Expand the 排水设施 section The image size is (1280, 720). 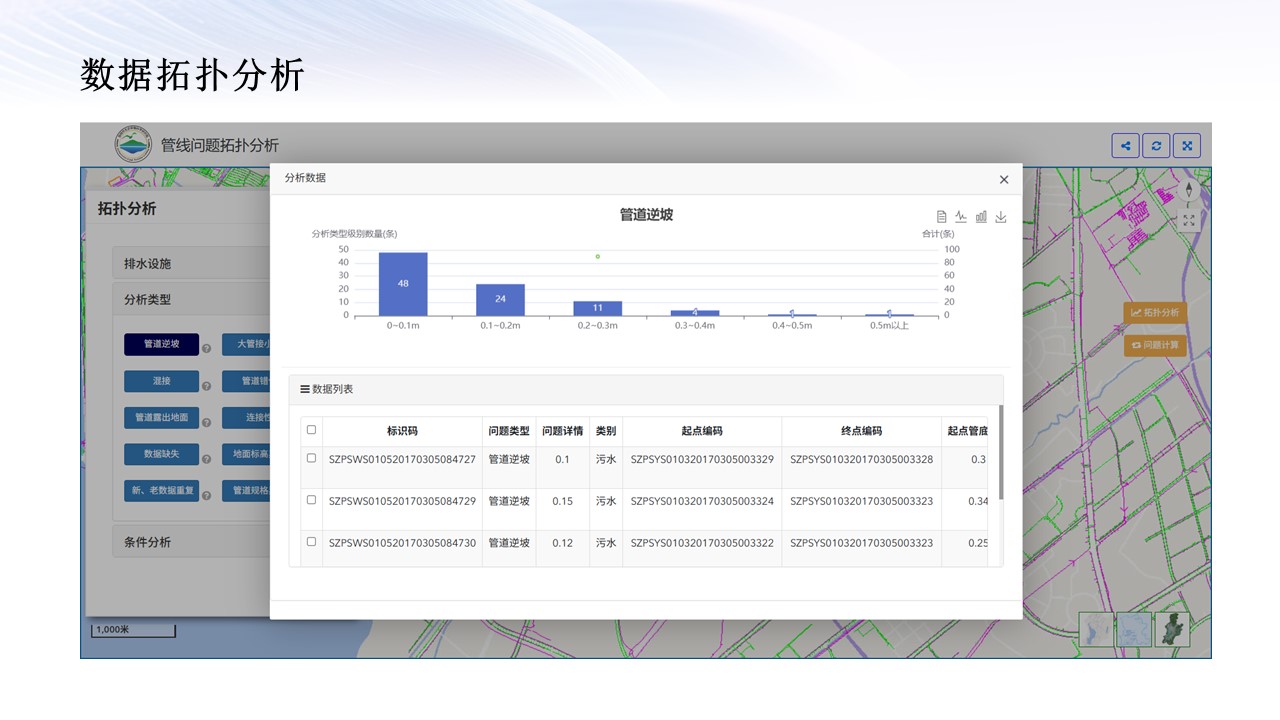(x=190, y=264)
